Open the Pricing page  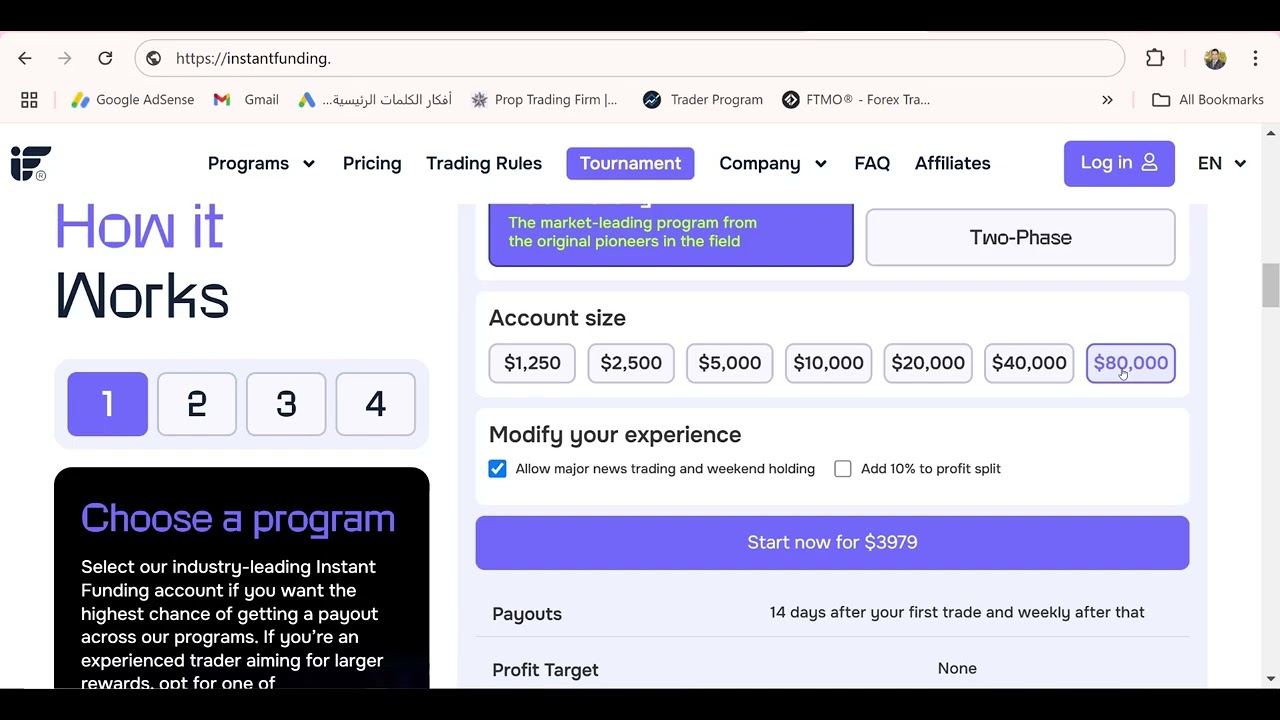click(372, 163)
